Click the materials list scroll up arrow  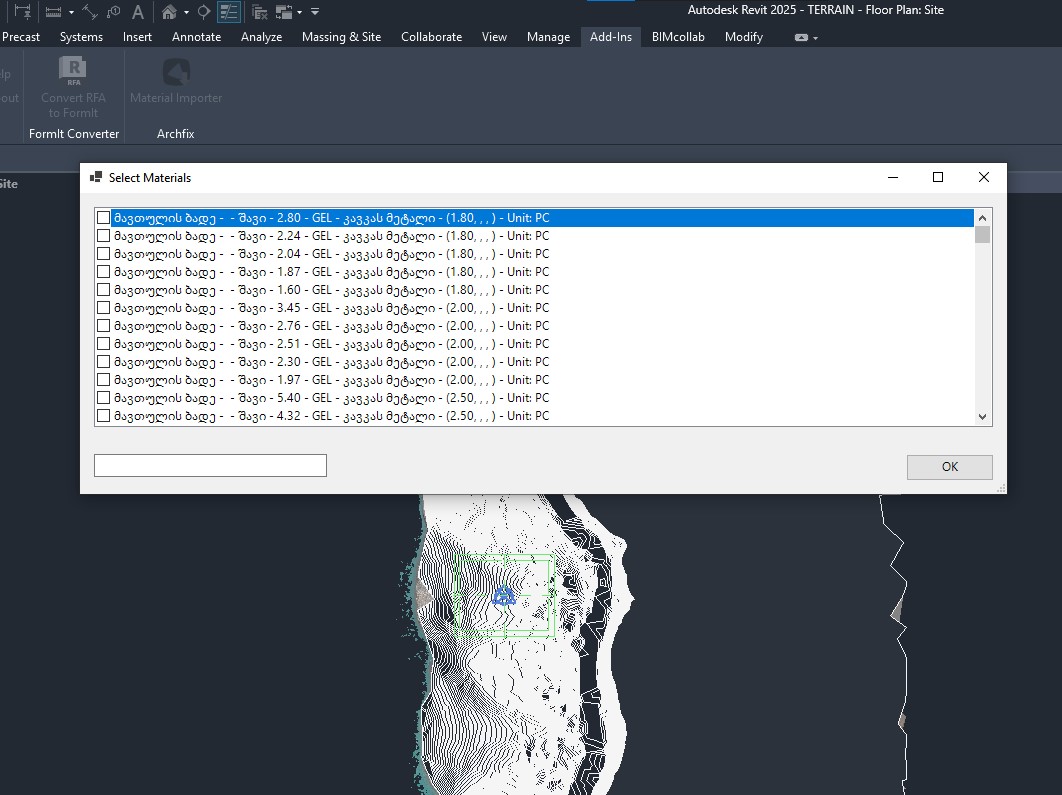(983, 217)
